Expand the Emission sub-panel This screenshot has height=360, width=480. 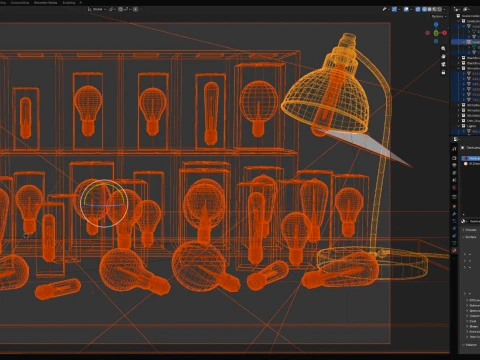[x=473, y=332]
